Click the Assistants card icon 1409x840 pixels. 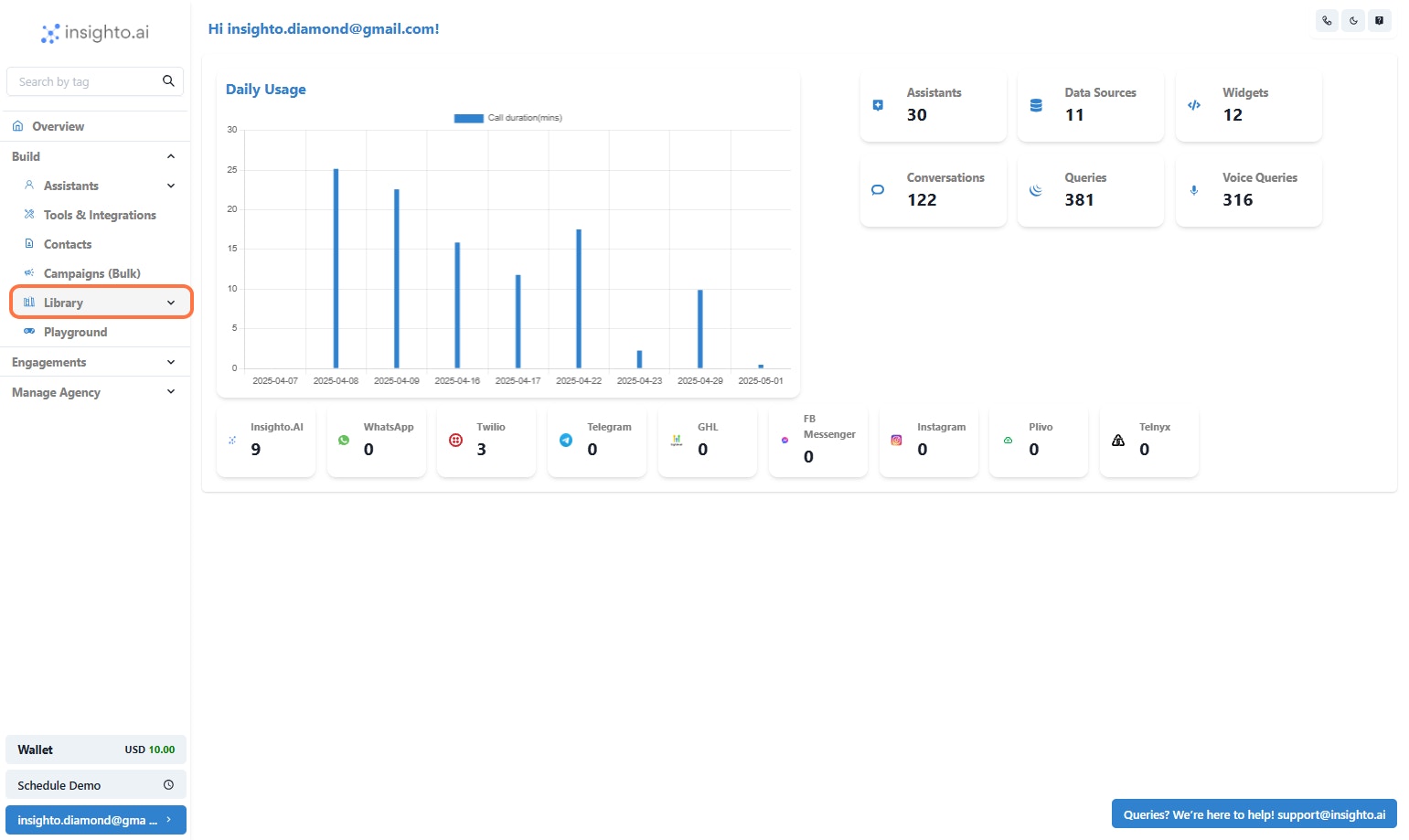point(878,105)
